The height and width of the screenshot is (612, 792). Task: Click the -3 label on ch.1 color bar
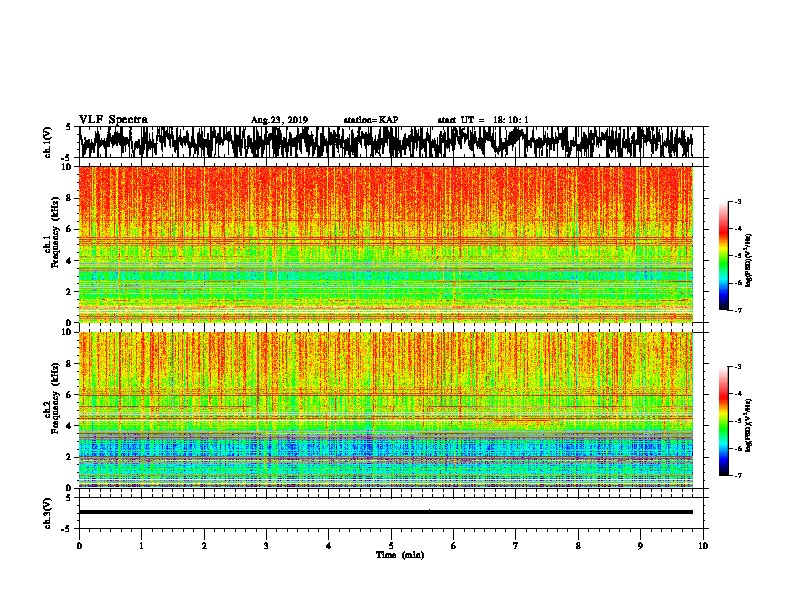pos(738,202)
